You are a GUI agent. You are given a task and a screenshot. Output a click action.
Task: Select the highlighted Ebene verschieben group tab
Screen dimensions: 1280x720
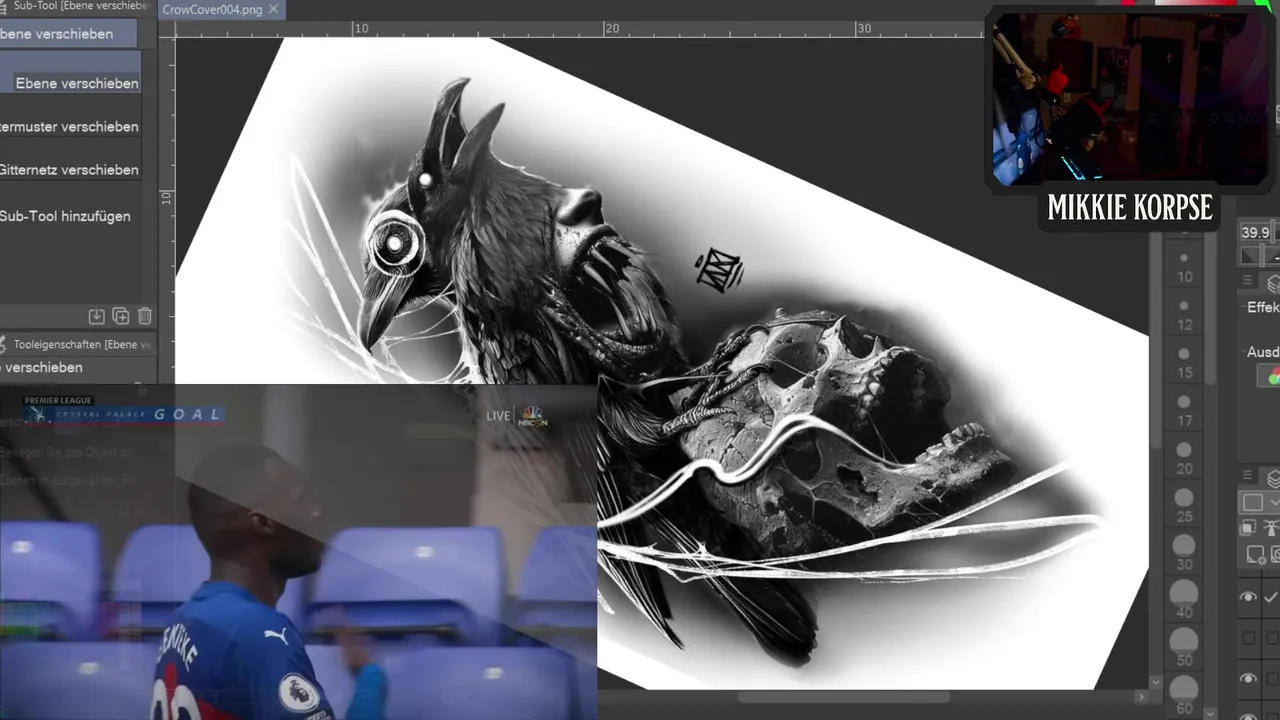click(x=68, y=34)
